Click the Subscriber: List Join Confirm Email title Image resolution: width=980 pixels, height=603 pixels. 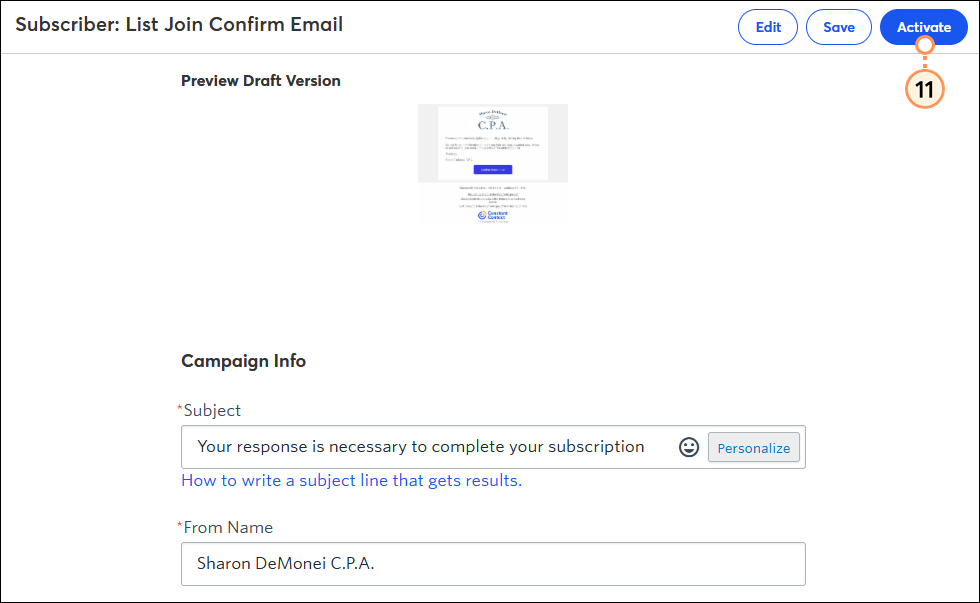click(x=179, y=24)
